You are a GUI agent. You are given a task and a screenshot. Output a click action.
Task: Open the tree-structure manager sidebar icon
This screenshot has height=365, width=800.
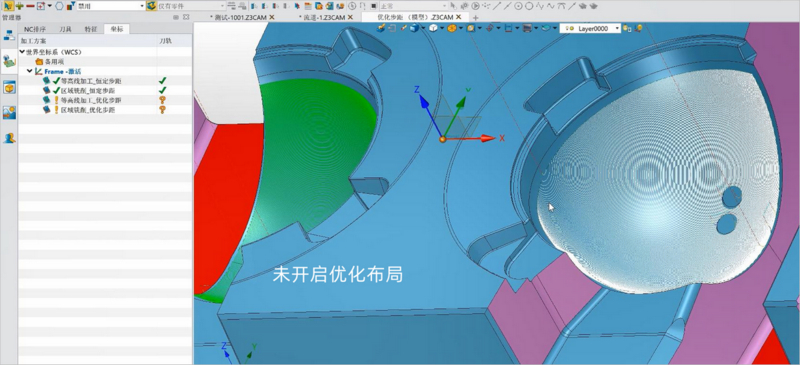(9, 36)
